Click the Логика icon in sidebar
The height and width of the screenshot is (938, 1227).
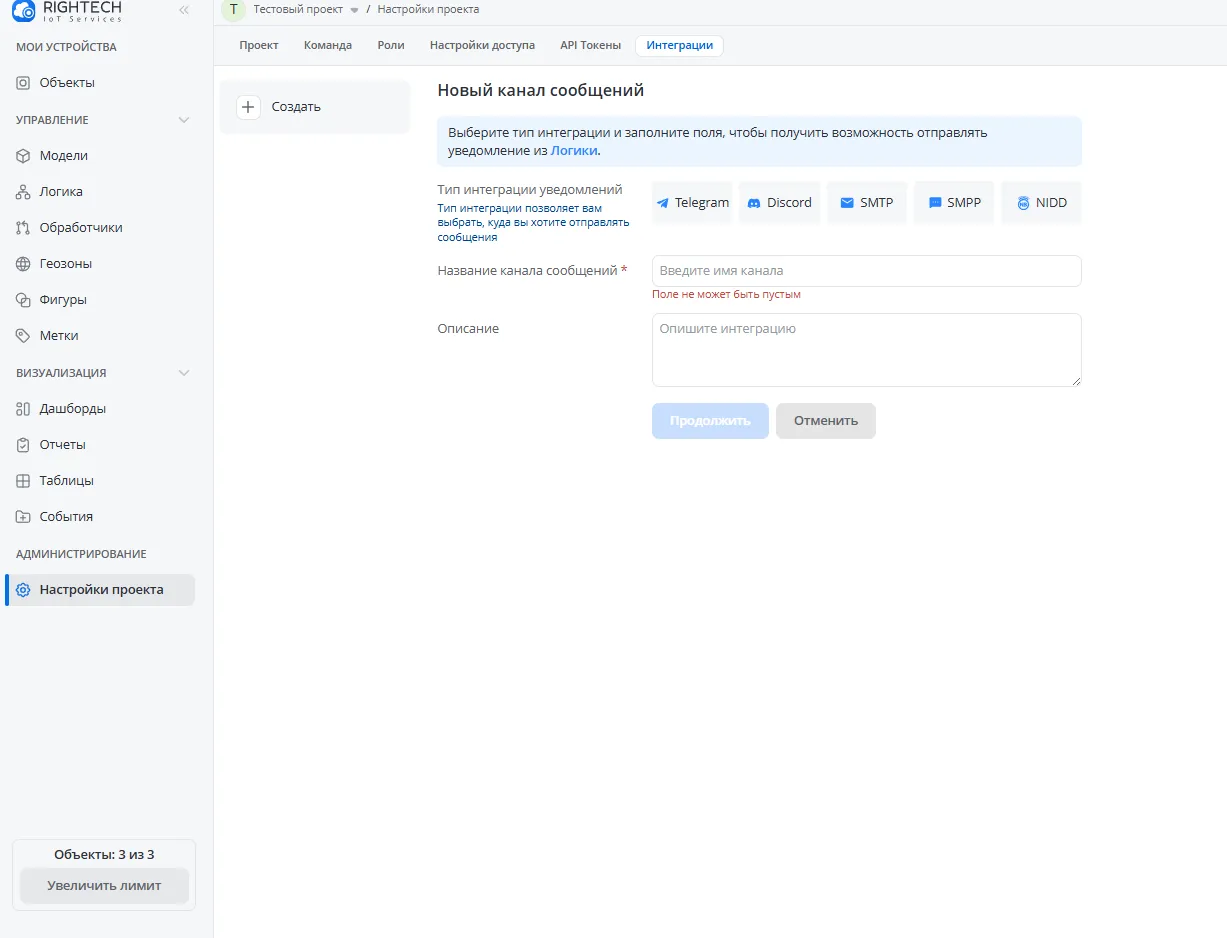(23, 192)
